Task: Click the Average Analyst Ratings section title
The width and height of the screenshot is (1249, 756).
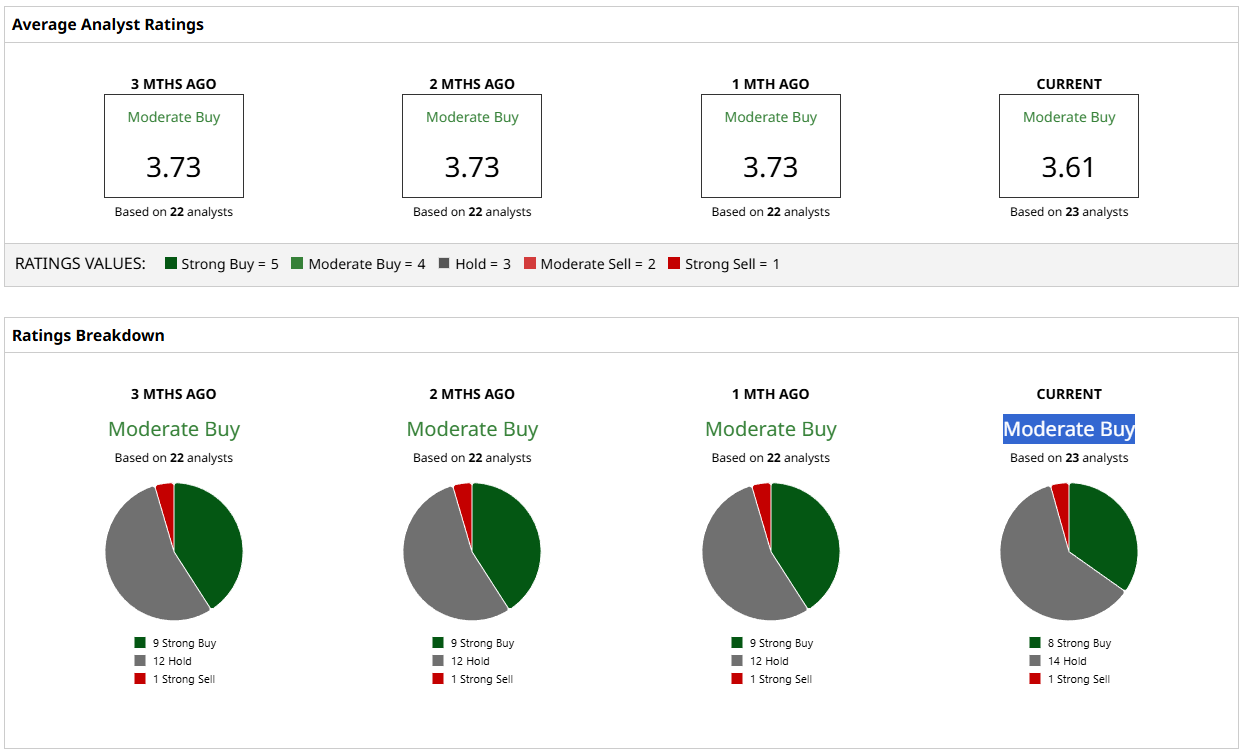Action: click(x=108, y=25)
